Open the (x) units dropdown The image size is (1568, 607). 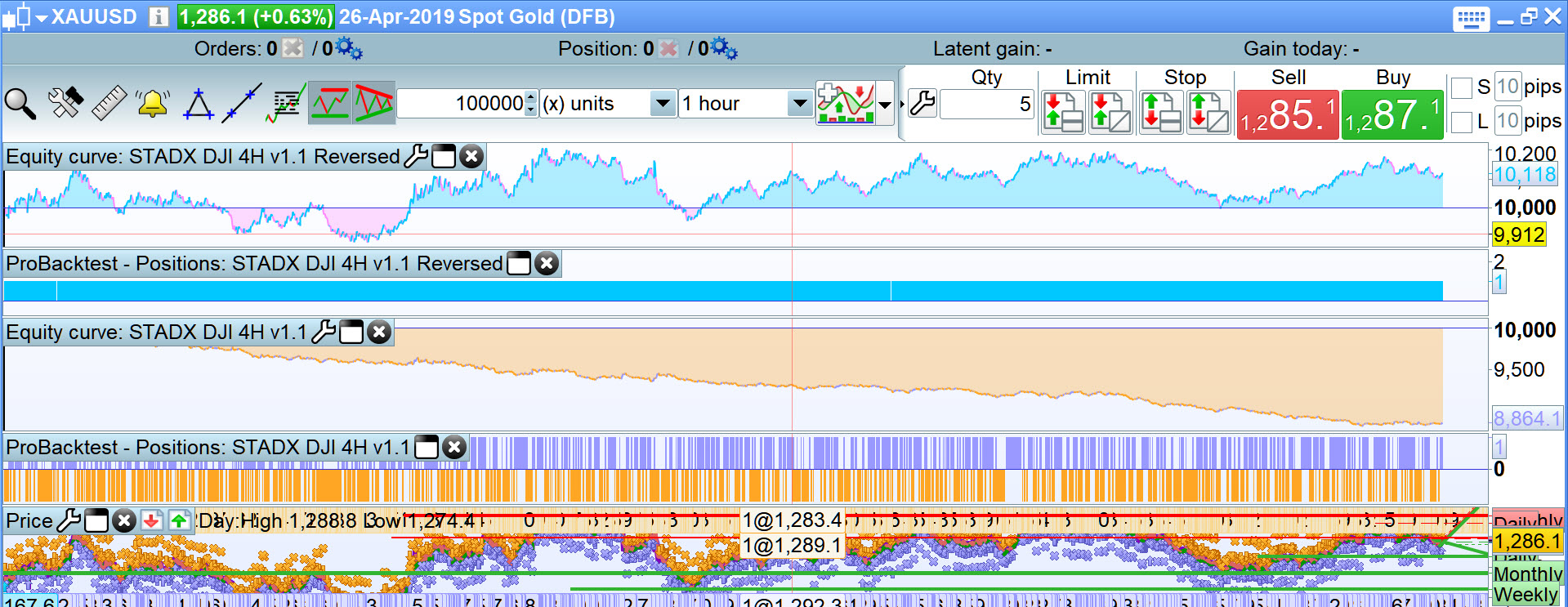(607, 104)
